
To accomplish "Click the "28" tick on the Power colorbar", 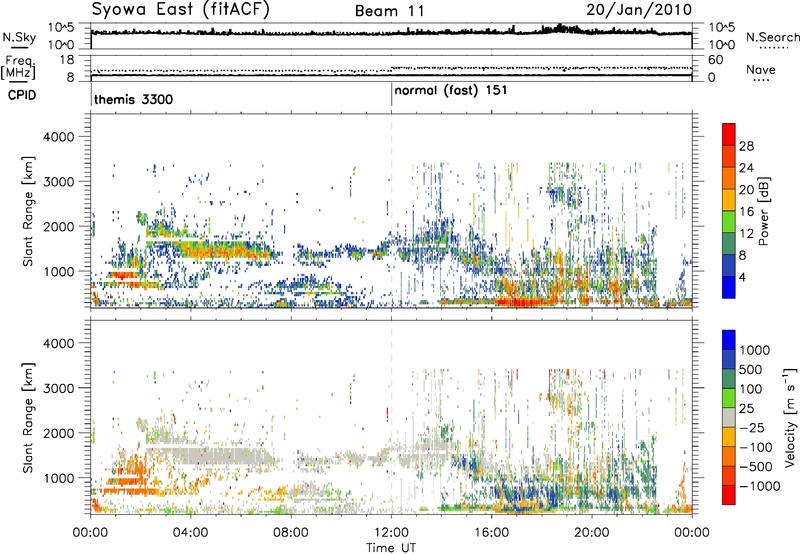I will point(746,146).
